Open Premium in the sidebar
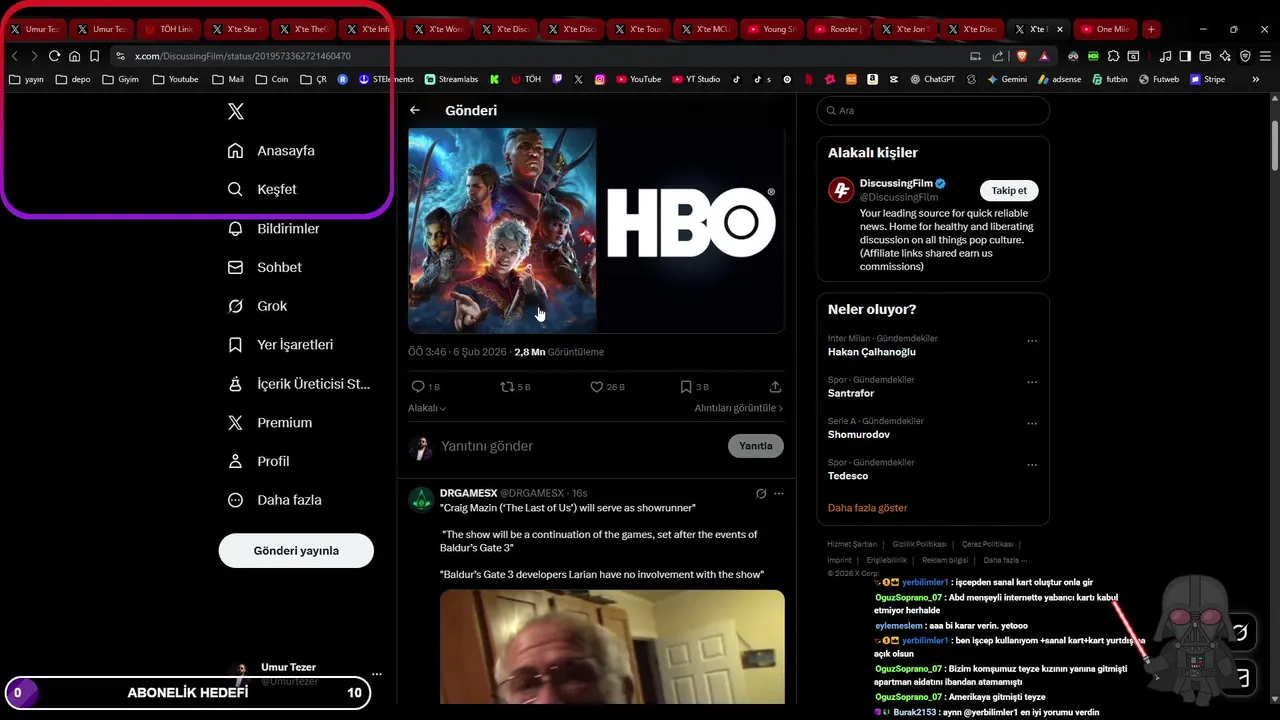The image size is (1280, 720). pos(270,423)
